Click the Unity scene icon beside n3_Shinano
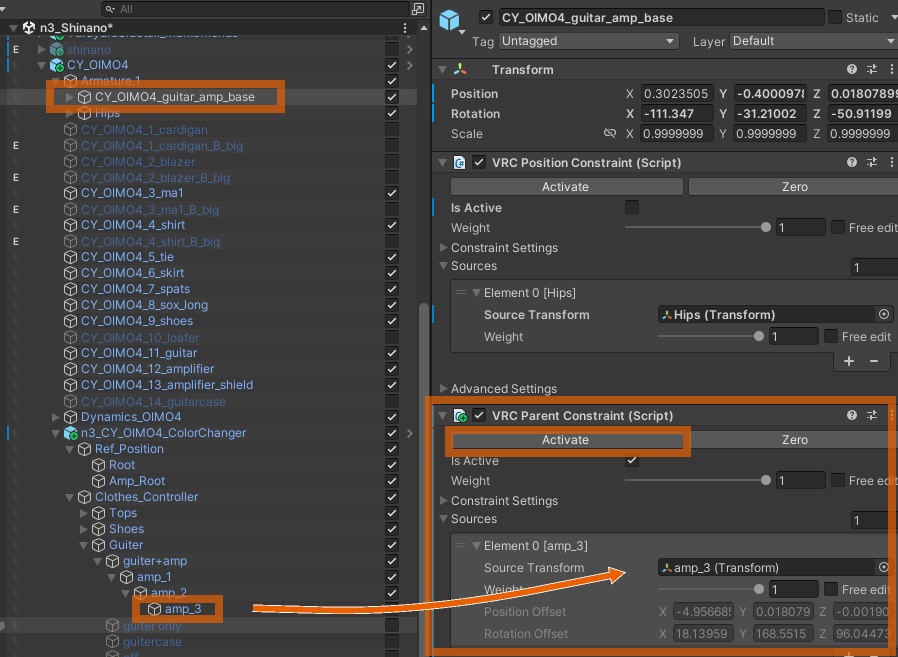 click(x=29, y=27)
